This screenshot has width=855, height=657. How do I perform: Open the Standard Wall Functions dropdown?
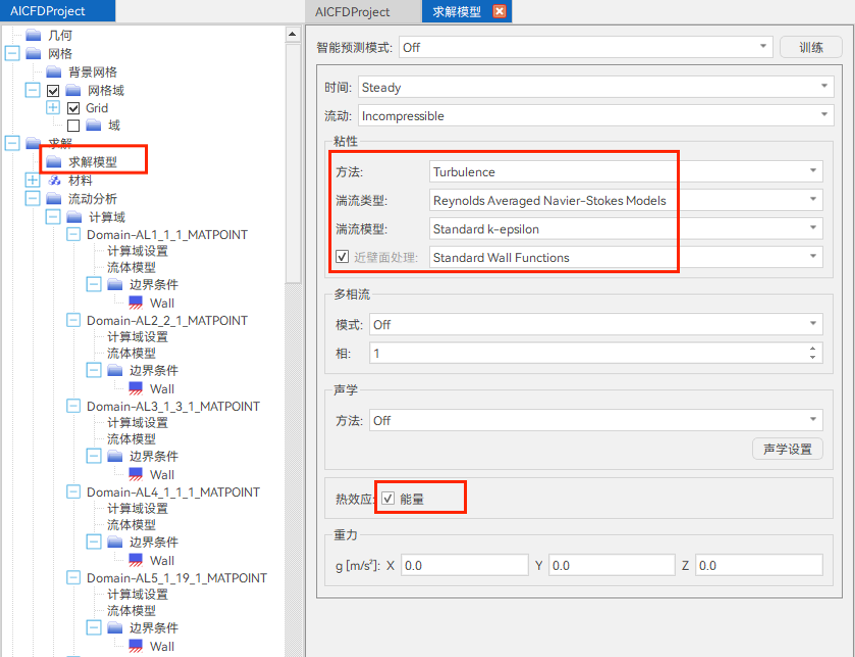[625, 257]
